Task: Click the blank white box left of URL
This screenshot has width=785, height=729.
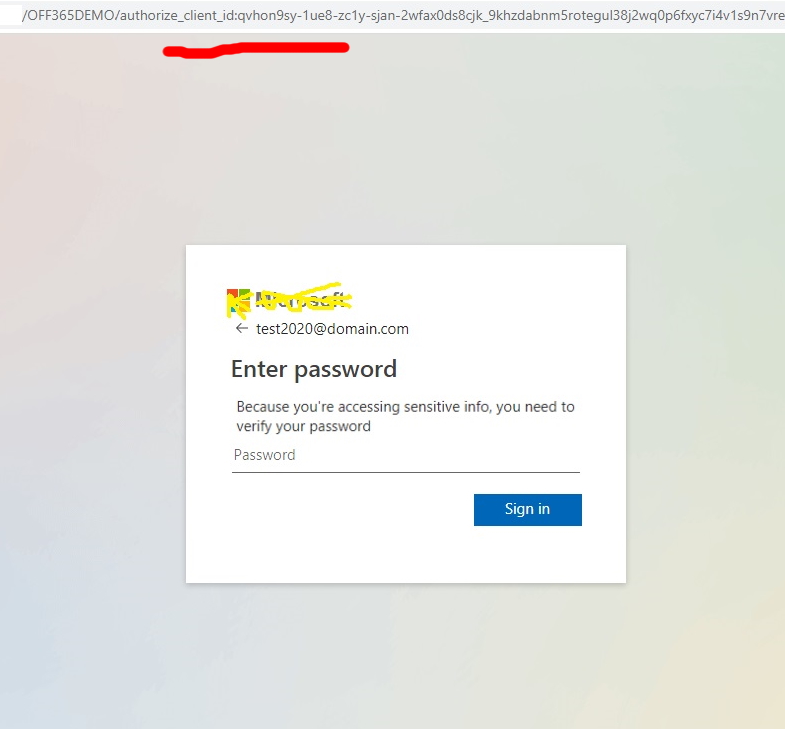Action: point(11,16)
